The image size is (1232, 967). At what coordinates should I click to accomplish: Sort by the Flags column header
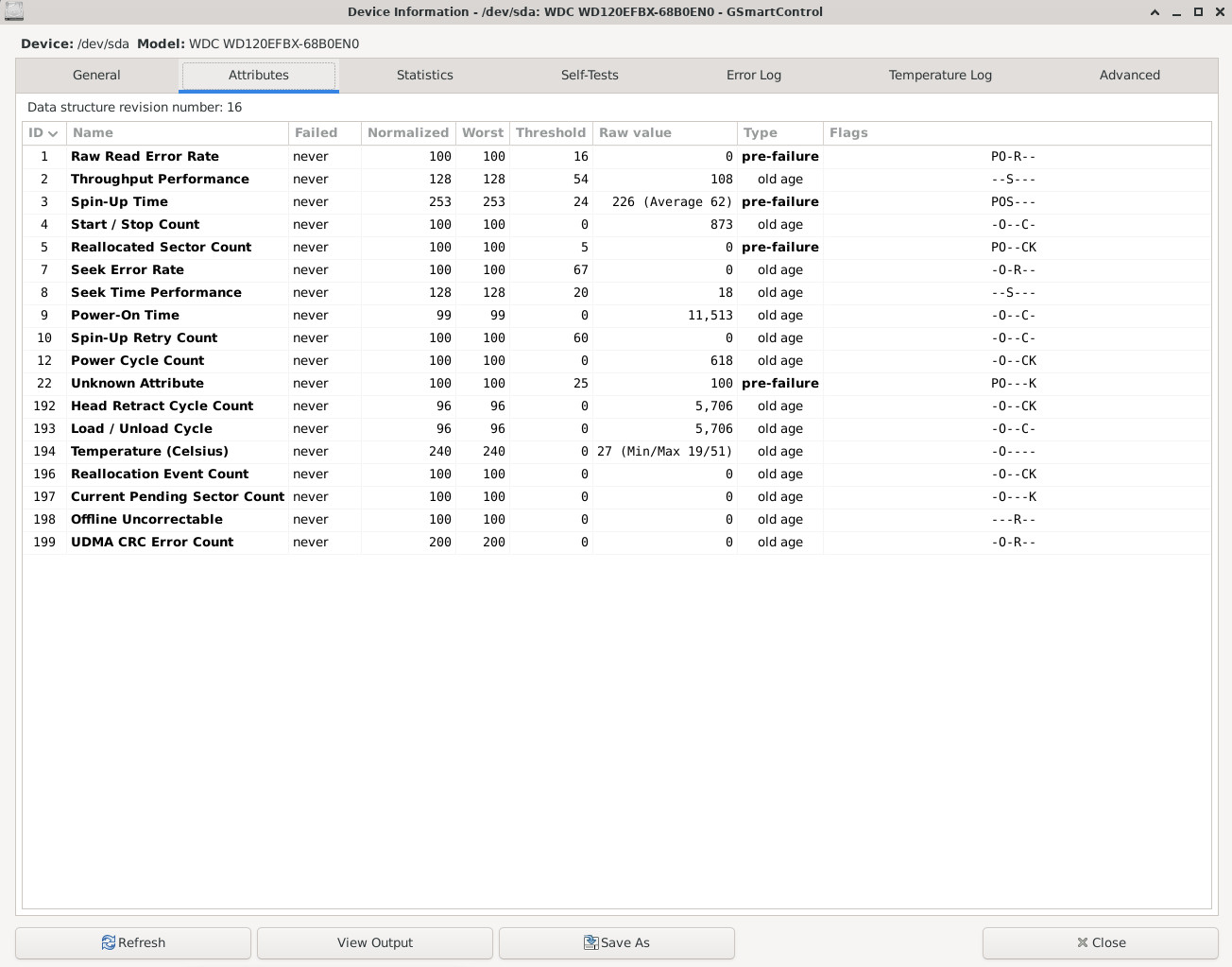pos(1018,133)
